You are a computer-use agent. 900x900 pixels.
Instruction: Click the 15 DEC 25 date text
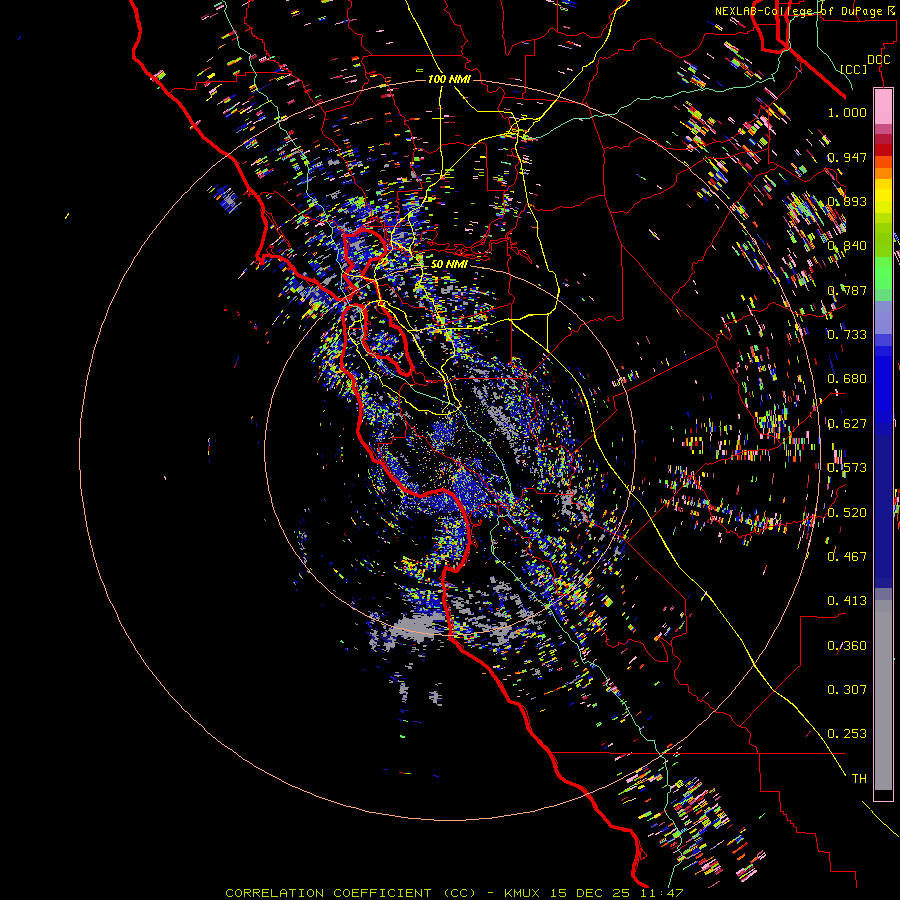[589, 893]
